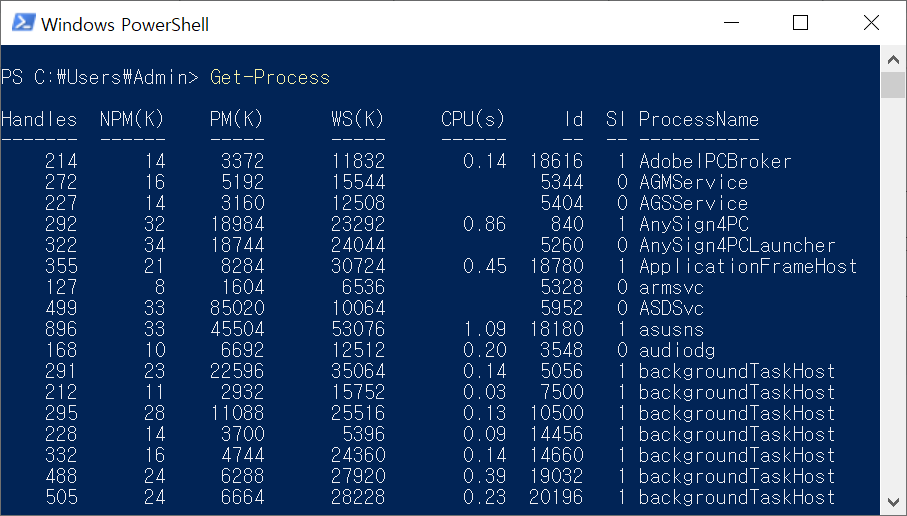
Task: Click the WS(K) column header
Action: [357, 120]
